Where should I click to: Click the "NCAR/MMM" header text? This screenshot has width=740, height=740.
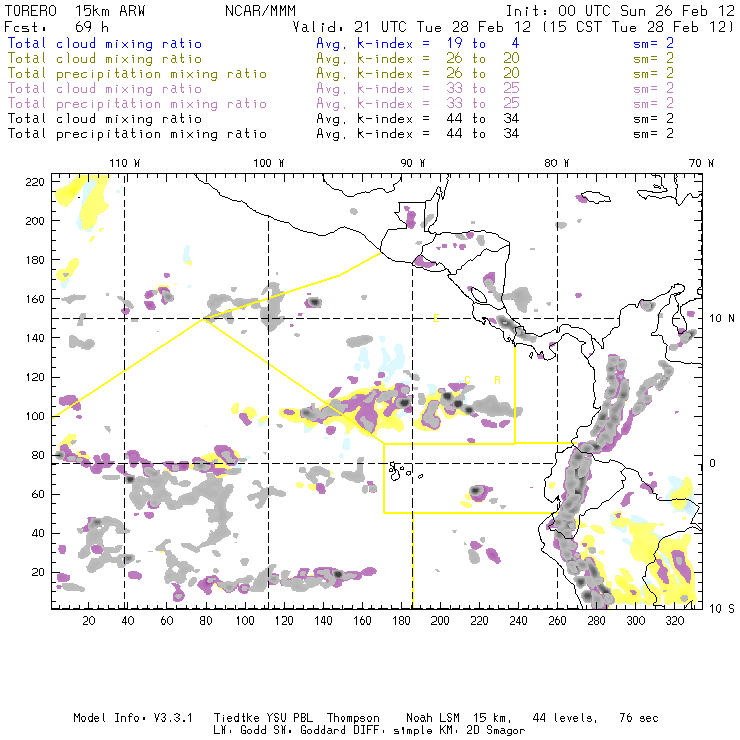[x=260, y=11]
